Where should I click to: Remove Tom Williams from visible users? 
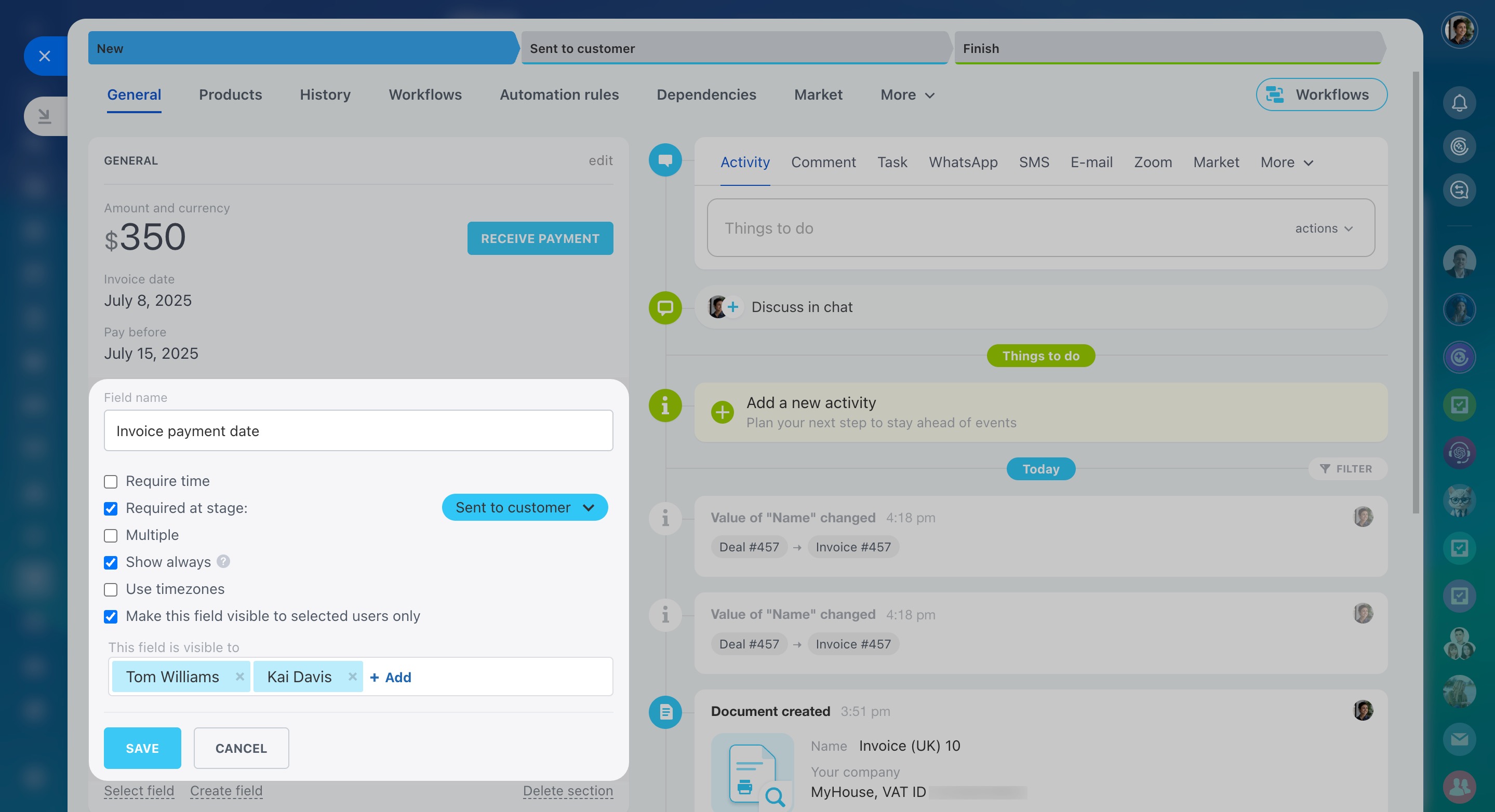click(239, 676)
